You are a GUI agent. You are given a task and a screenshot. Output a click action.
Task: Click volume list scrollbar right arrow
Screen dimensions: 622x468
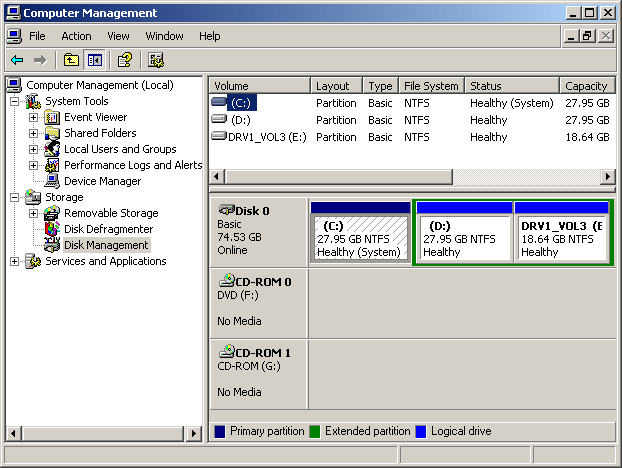607,176
